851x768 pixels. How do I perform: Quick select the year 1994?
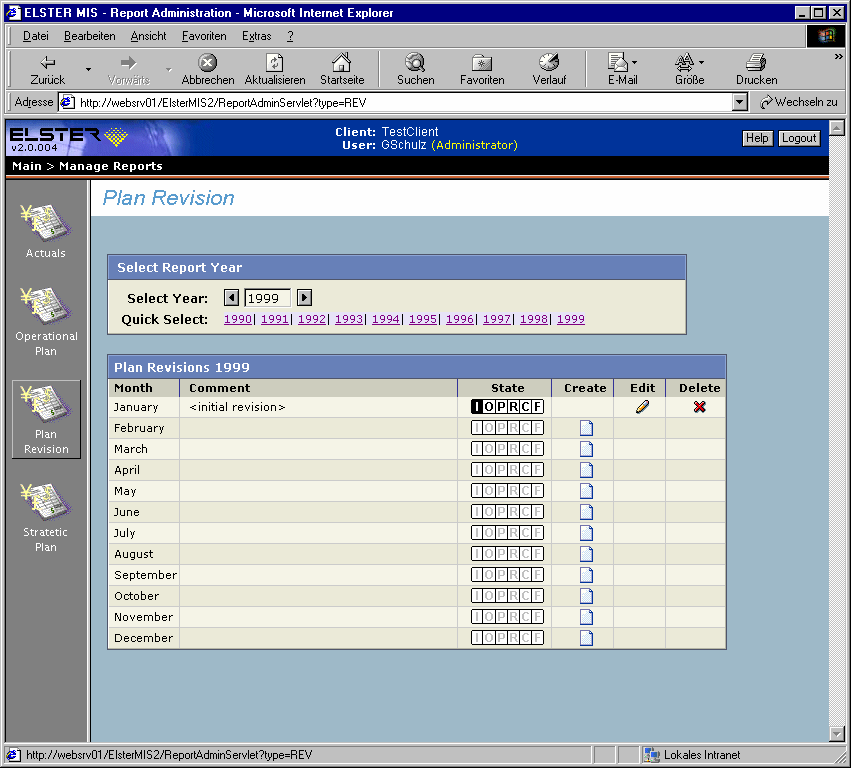point(385,319)
